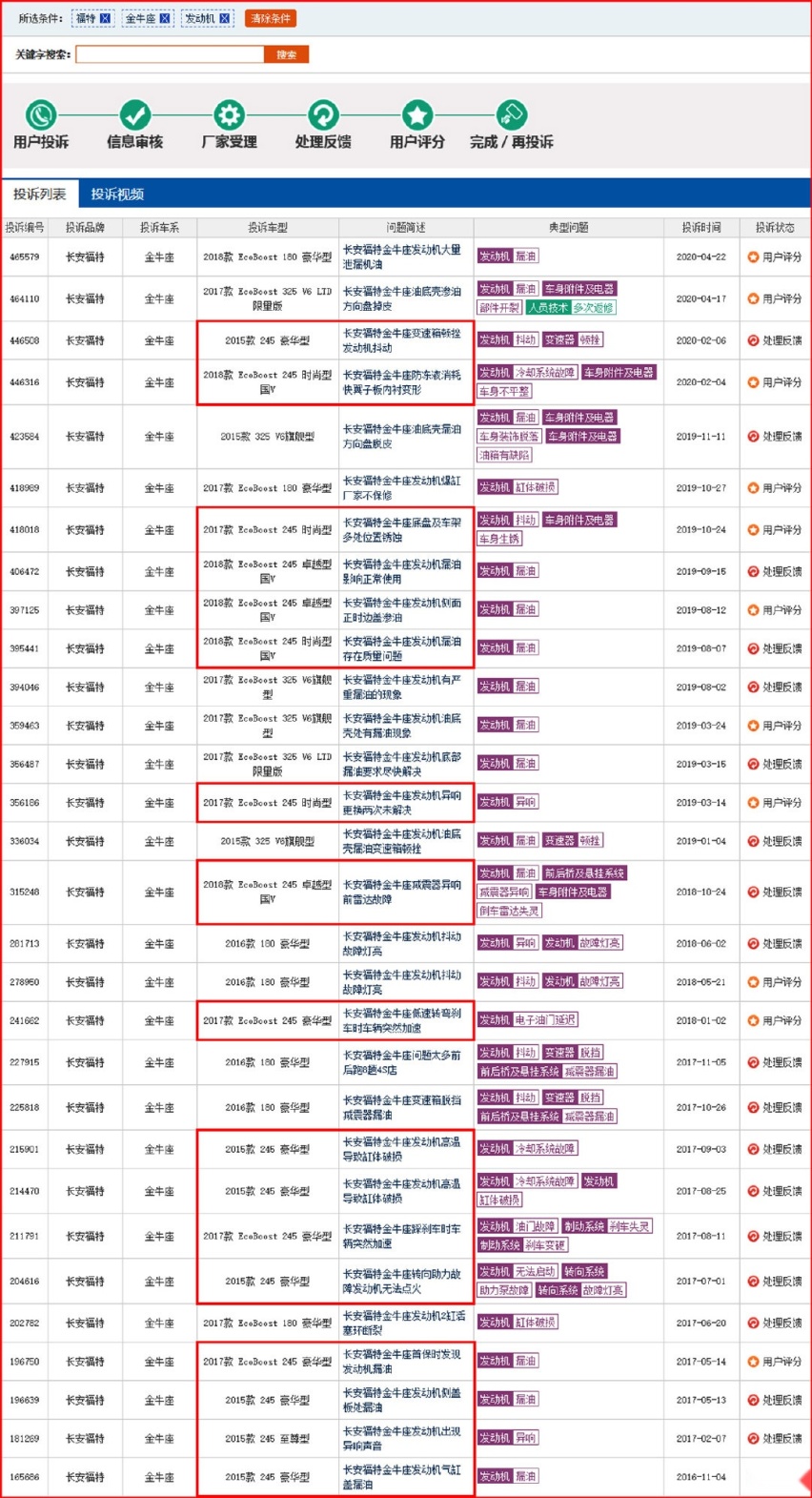Click complaint number 356186
The image size is (812, 1498).
click(x=25, y=803)
